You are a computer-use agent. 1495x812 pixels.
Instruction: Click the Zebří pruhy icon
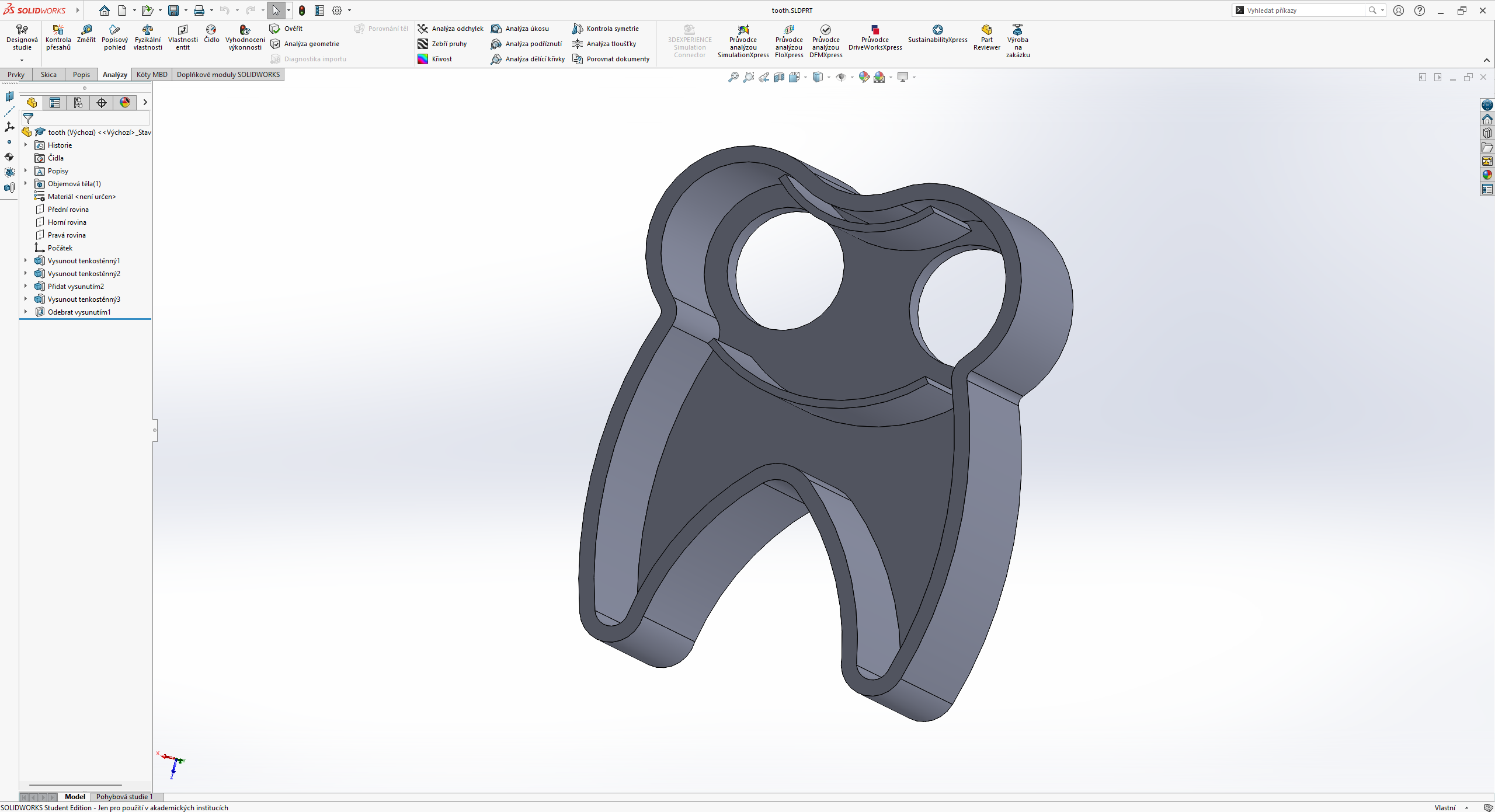pyautogui.click(x=423, y=44)
